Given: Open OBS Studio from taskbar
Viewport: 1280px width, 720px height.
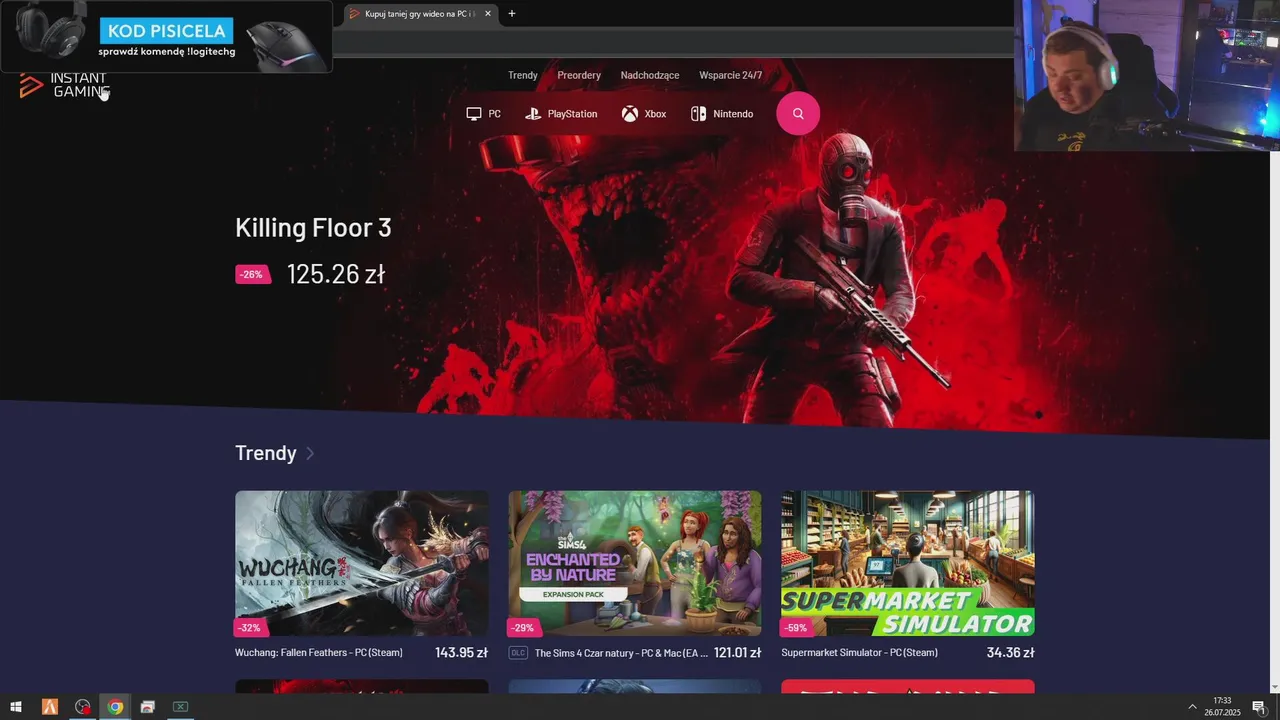Looking at the screenshot, I should (x=83, y=707).
